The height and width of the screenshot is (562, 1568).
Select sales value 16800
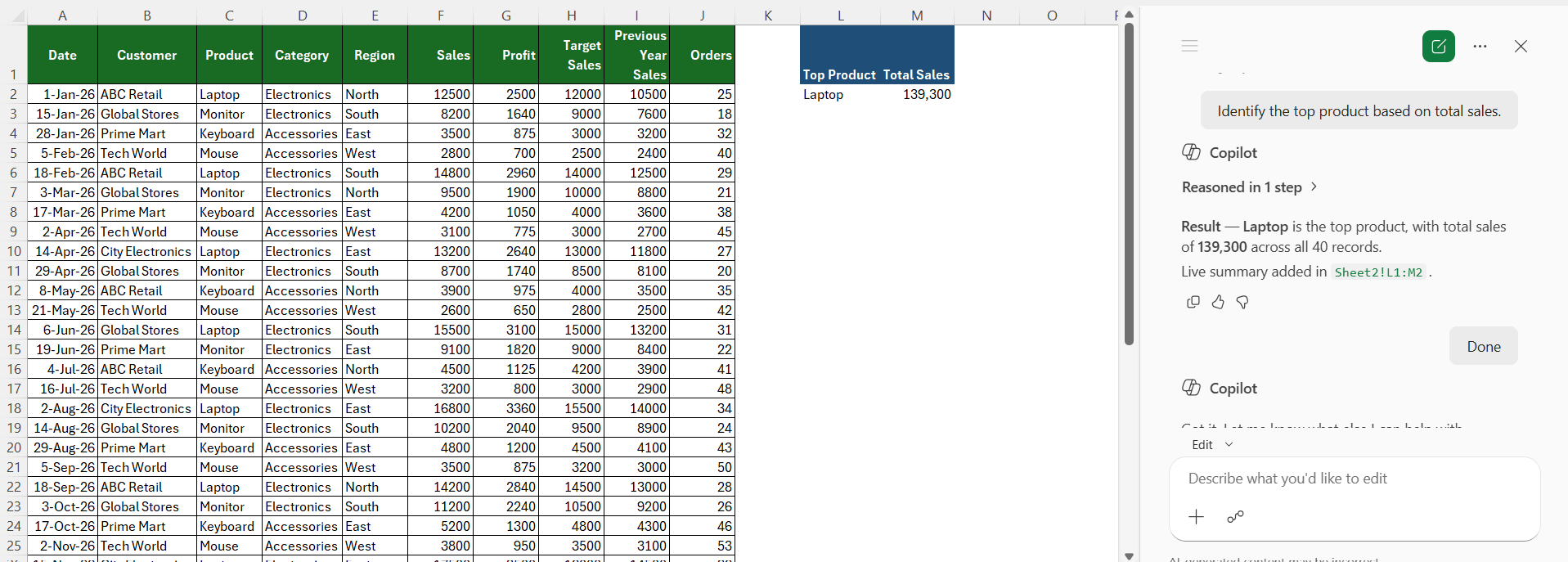440,408
